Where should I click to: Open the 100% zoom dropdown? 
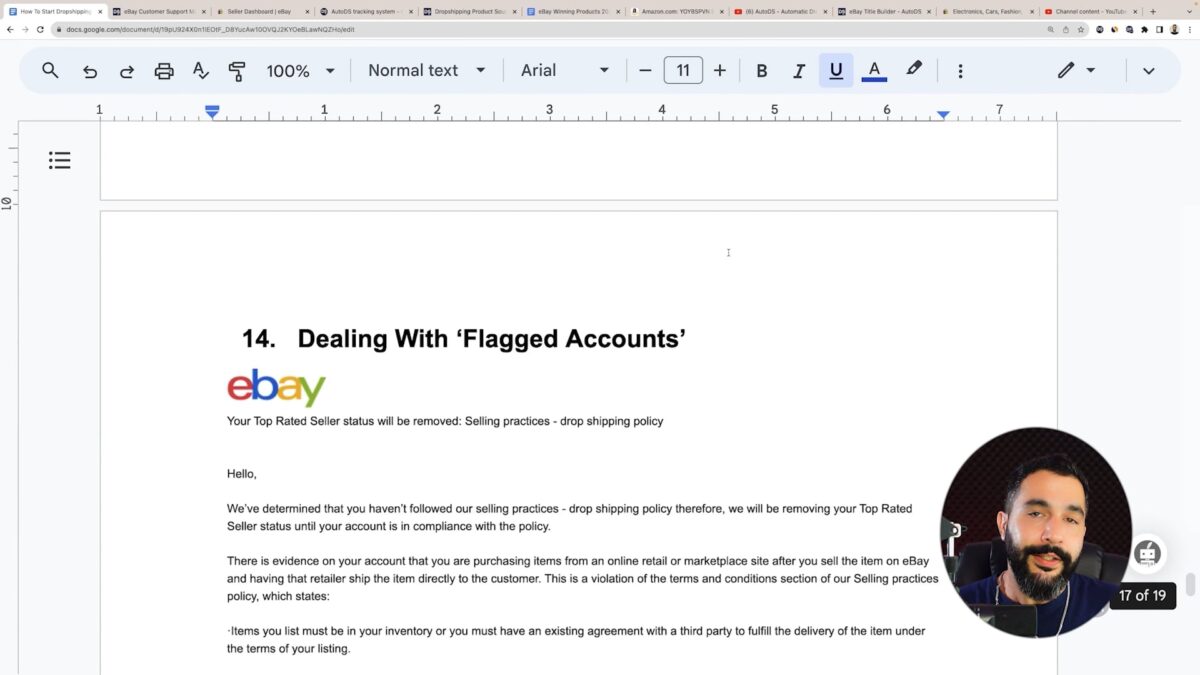(x=300, y=71)
